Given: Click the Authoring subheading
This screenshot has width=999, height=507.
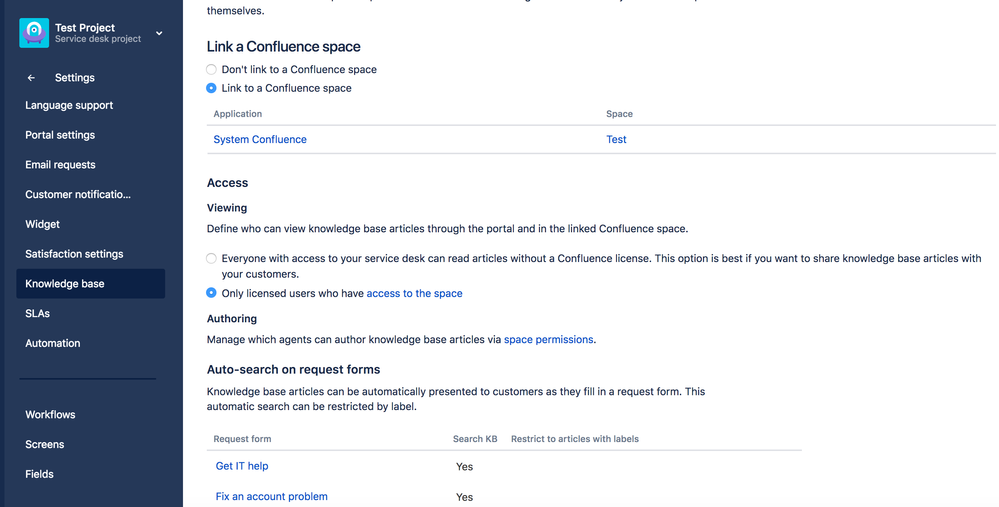Looking at the screenshot, I should click(232, 318).
